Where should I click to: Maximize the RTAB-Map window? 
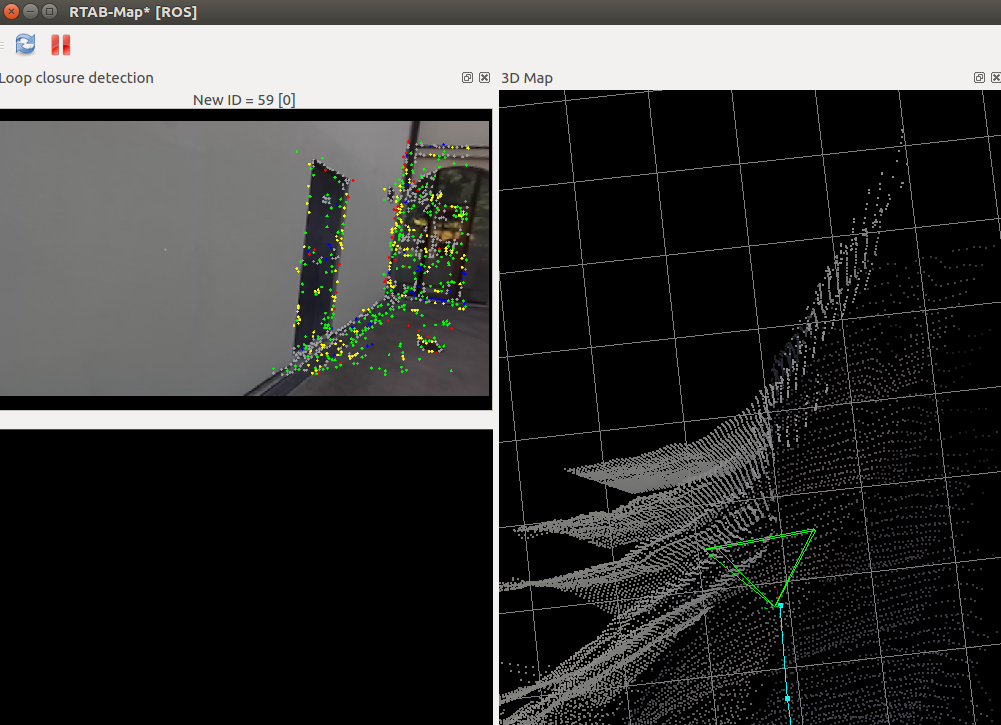(x=49, y=12)
